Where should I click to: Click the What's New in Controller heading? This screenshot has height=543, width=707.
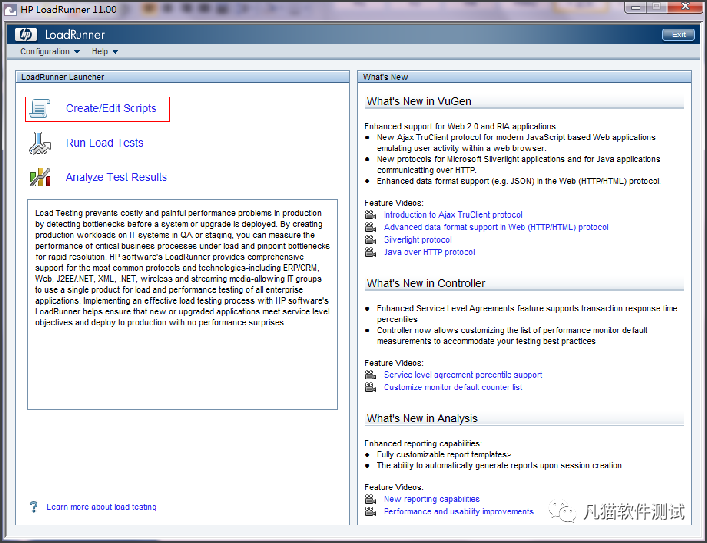point(426,283)
